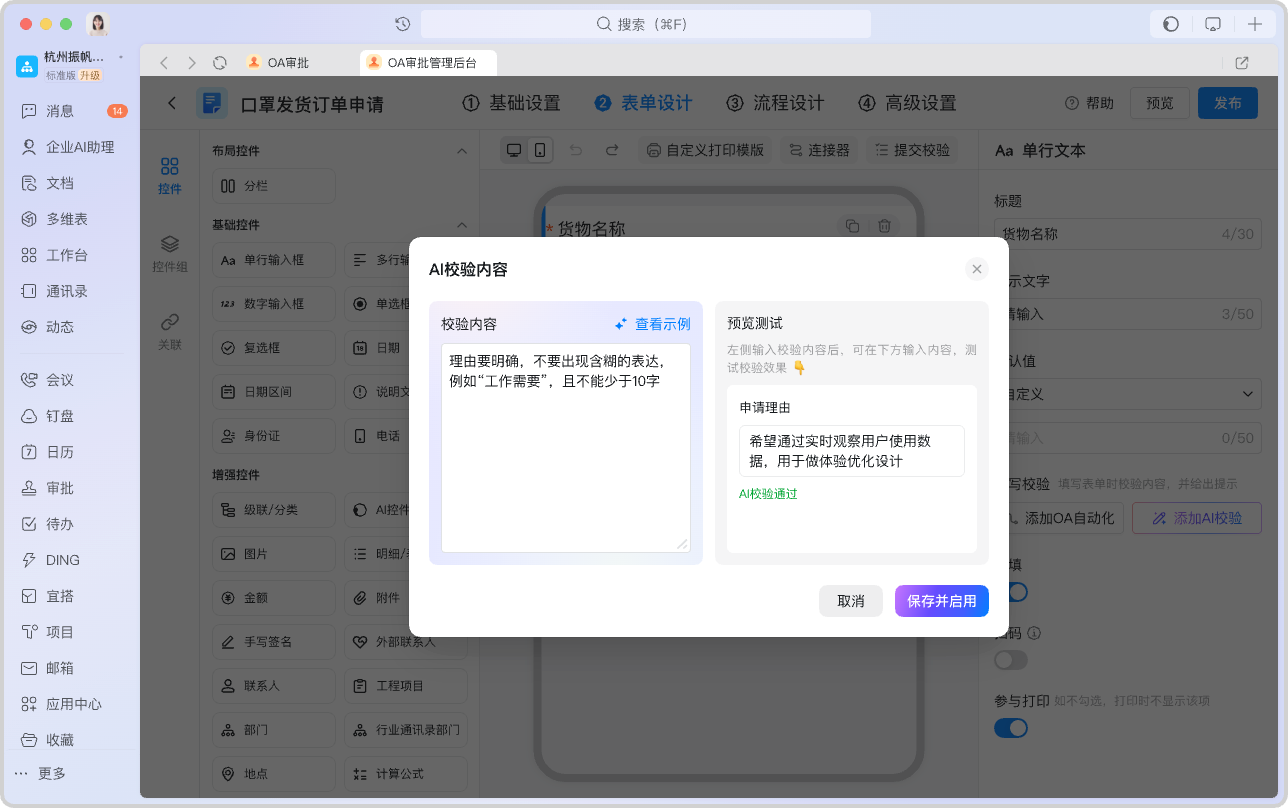This screenshot has height=808, width=1288.
Task: Close the AI校验内容 dialog
Action: point(977,269)
